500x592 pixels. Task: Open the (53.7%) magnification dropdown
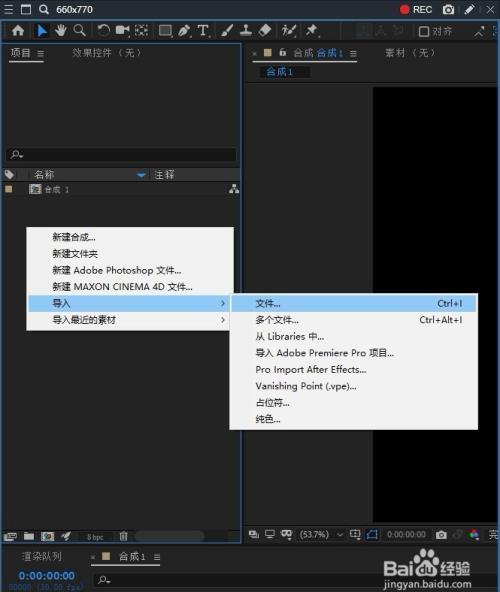[321, 535]
